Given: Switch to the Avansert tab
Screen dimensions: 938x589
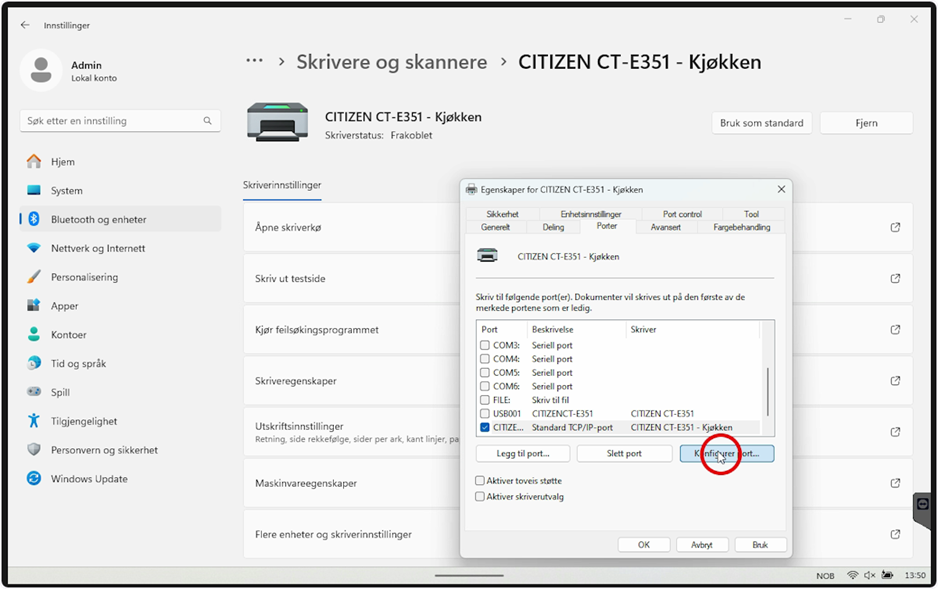Looking at the screenshot, I should (665, 227).
